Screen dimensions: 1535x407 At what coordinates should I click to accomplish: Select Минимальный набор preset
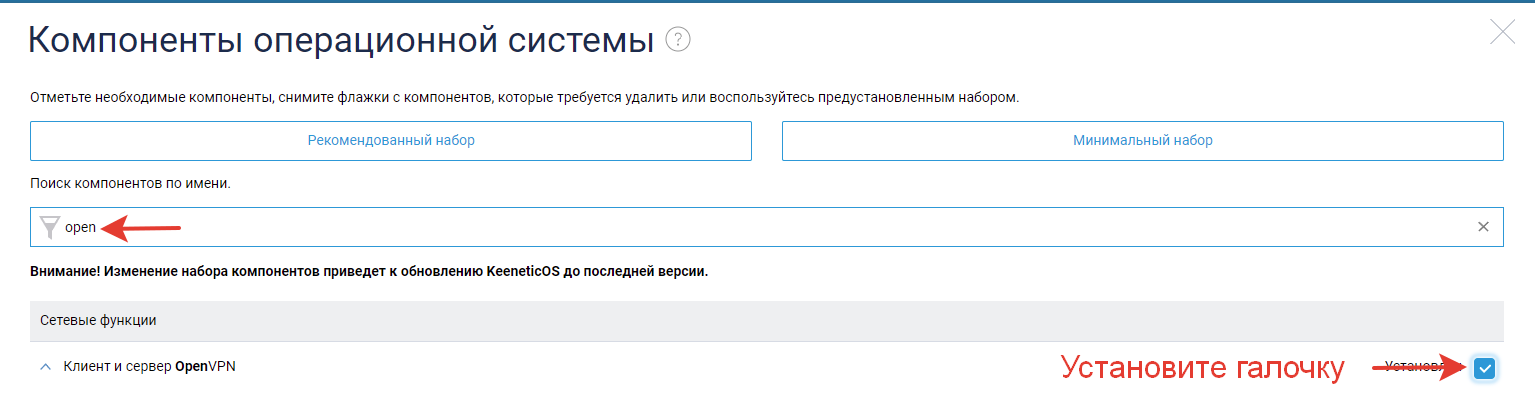click(x=1143, y=141)
